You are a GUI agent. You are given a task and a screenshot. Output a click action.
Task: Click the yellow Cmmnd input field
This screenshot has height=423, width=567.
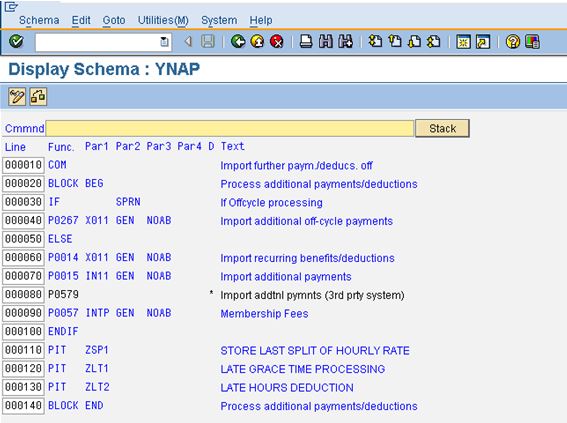230,128
